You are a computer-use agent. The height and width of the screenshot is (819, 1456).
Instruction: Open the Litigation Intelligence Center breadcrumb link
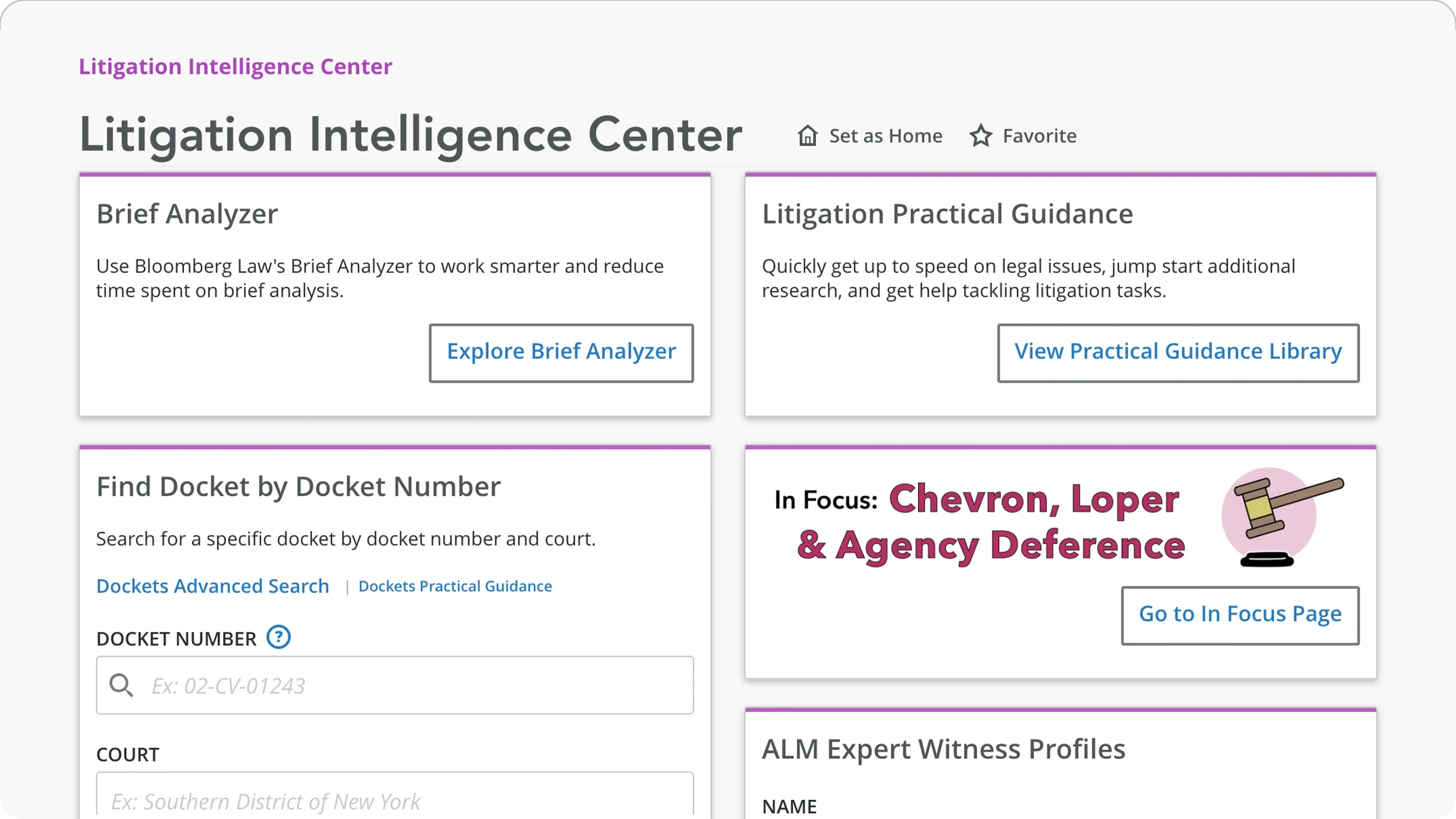[235, 66]
